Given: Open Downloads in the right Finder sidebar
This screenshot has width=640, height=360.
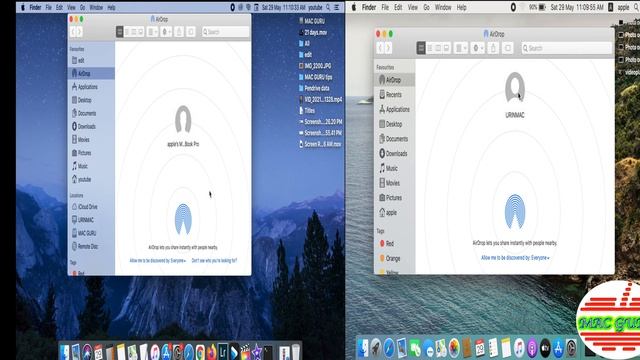Looking at the screenshot, I should click(x=394, y=153).
